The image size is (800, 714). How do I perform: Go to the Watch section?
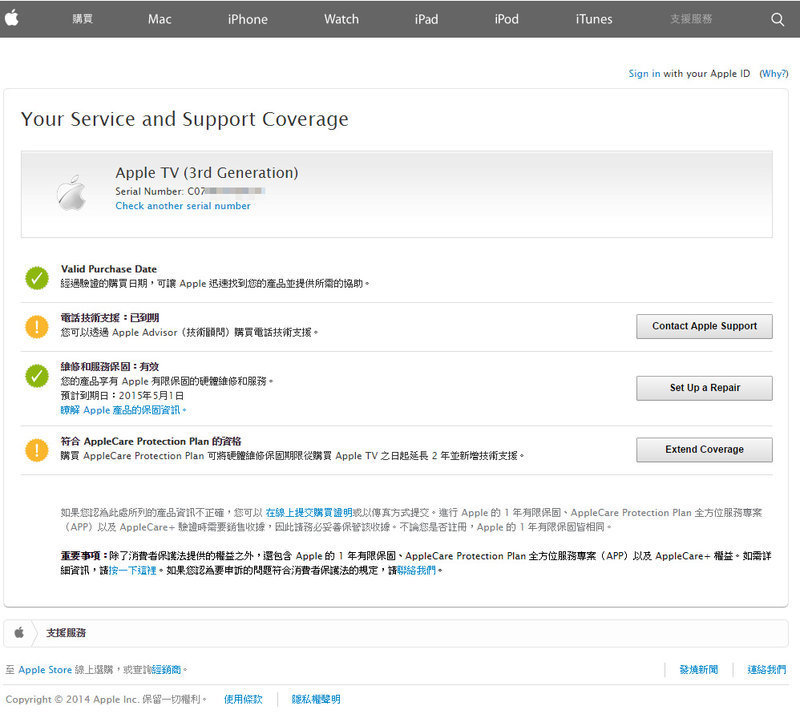point(341,19)
